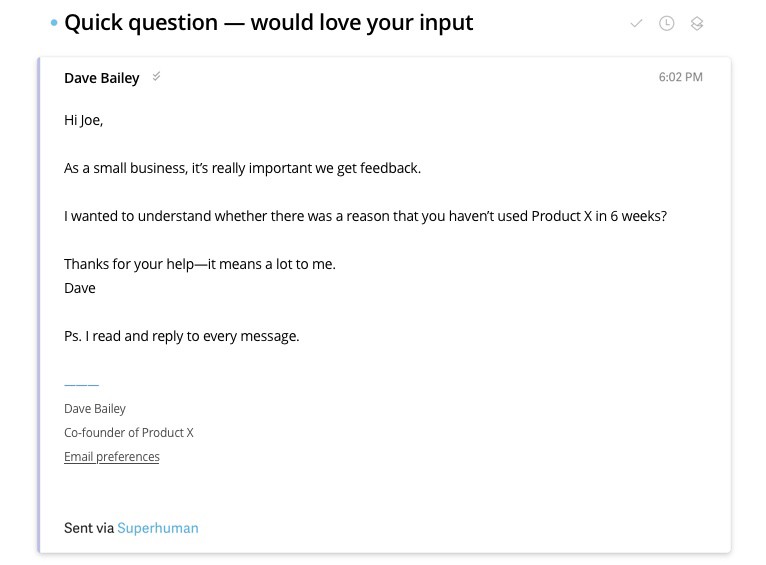The height and width of the screenshot is (565, 766).
Task: Click the "As a small business" sentence
Action: [242, 168]
